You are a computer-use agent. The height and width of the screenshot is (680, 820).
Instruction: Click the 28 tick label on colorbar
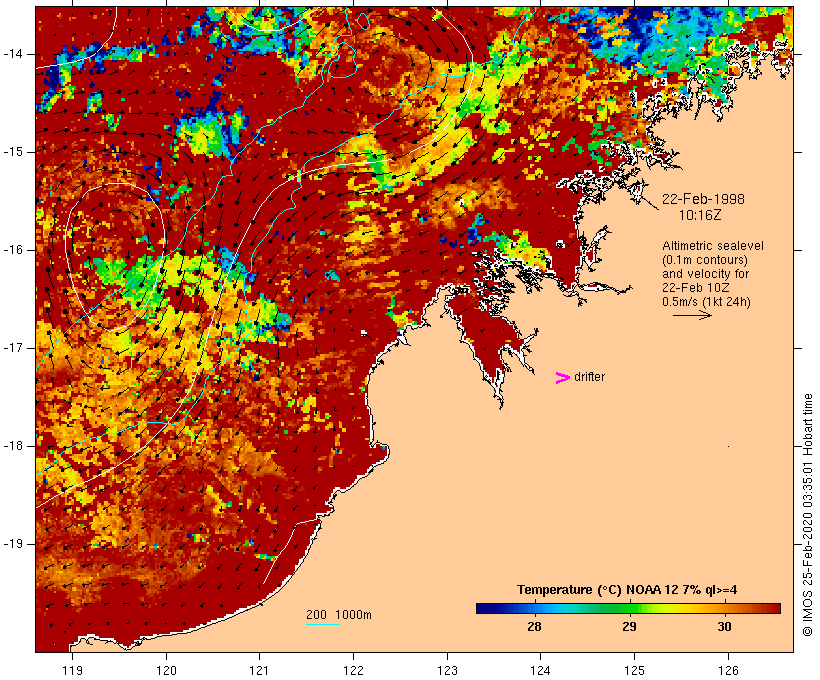(534, 626)
